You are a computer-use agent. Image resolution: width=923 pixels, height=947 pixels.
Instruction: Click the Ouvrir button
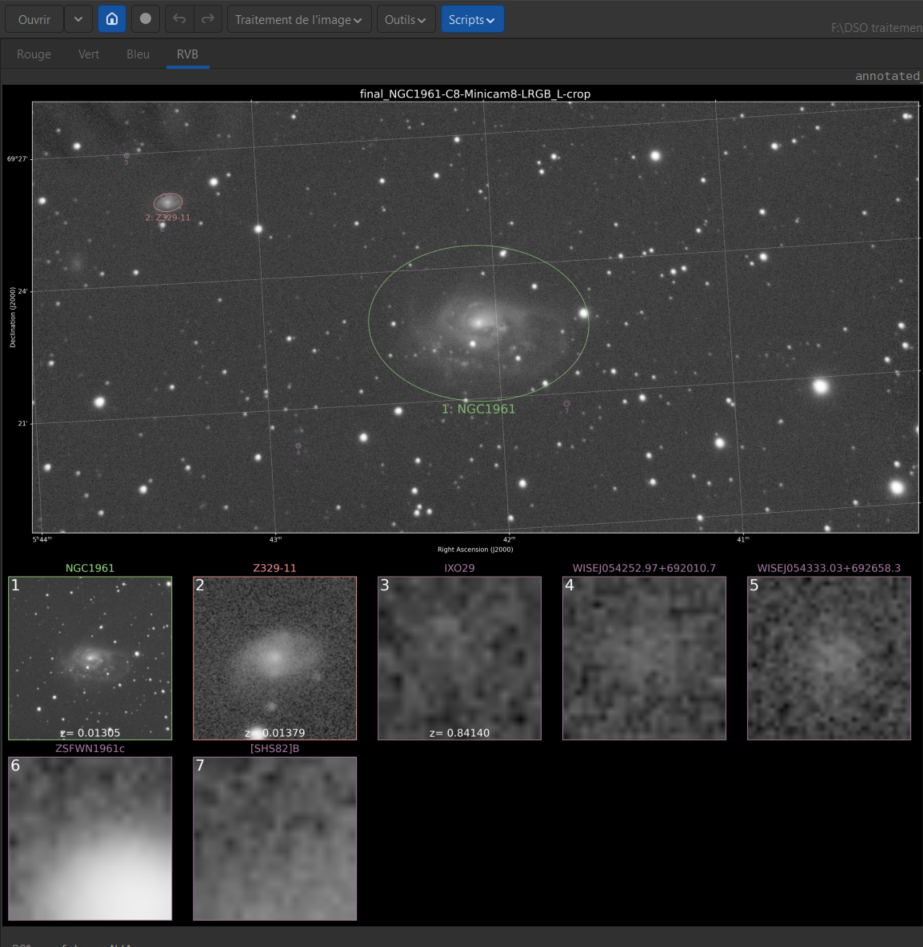click(x=34, y=19)
